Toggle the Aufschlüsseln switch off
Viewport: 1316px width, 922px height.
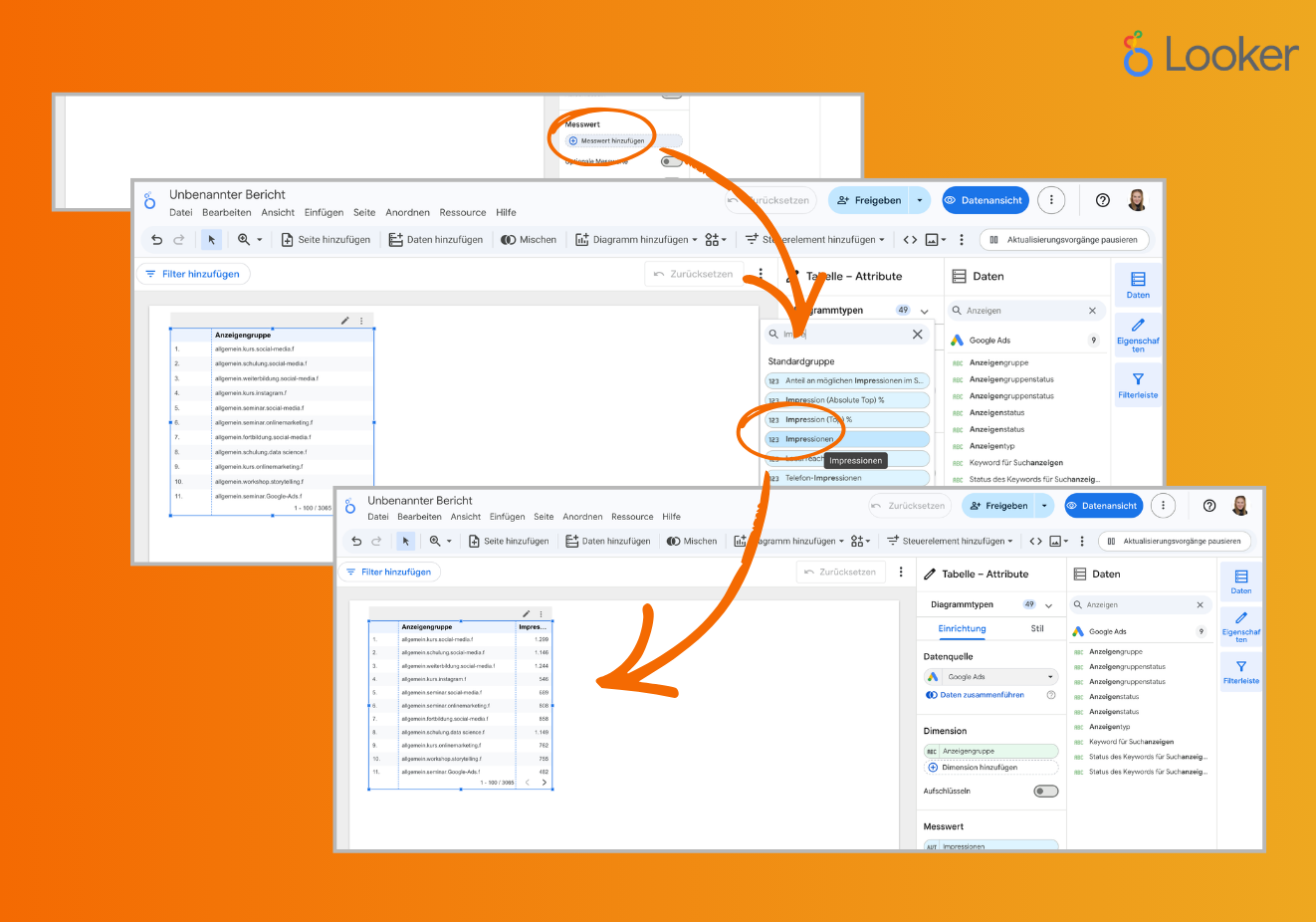1045,791
